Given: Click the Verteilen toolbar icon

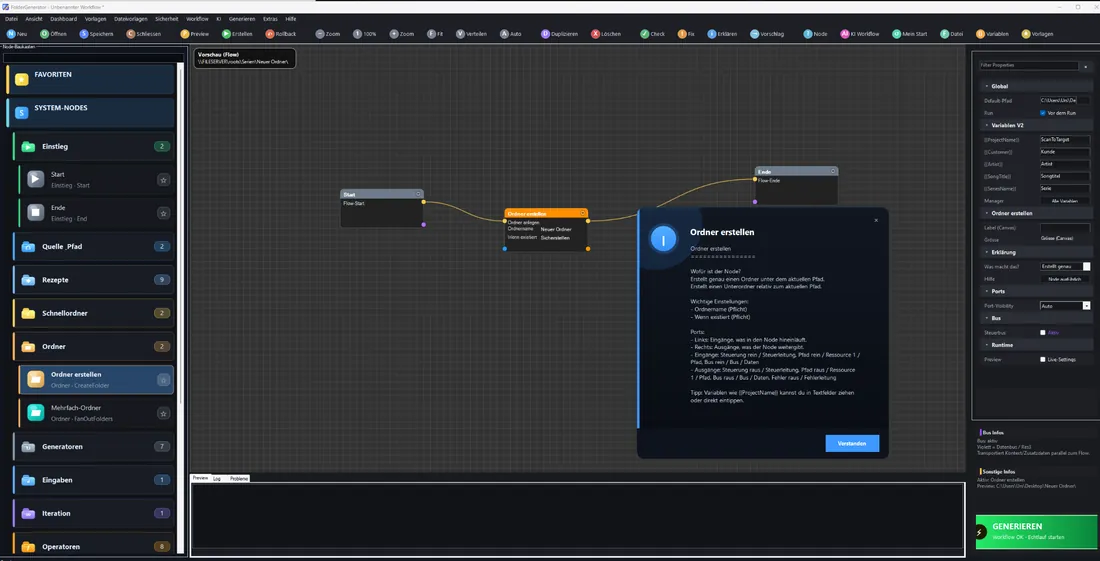Looking at the screenshot, I should 460,34.
